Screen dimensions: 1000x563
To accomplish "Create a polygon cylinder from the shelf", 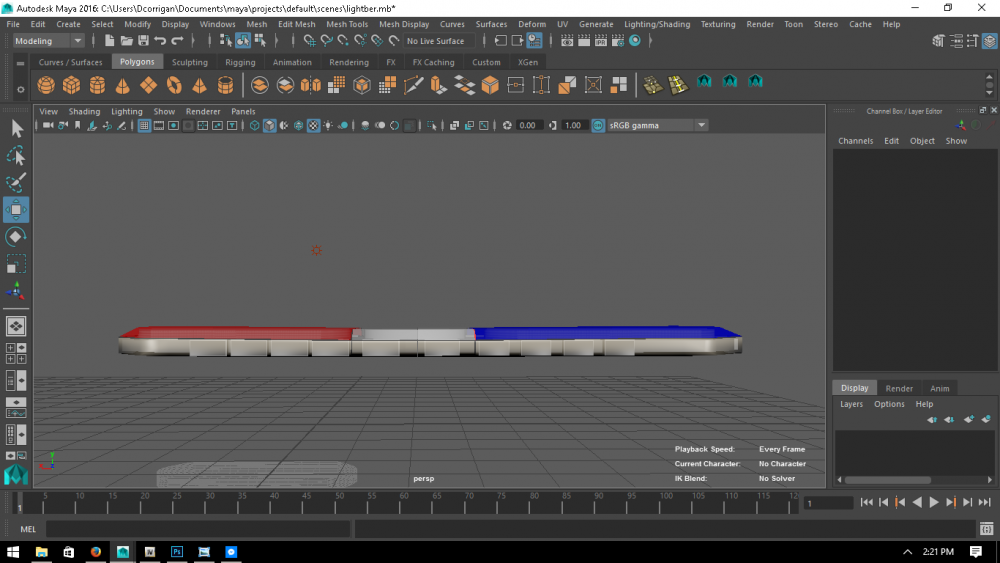I will pos(97,85).
